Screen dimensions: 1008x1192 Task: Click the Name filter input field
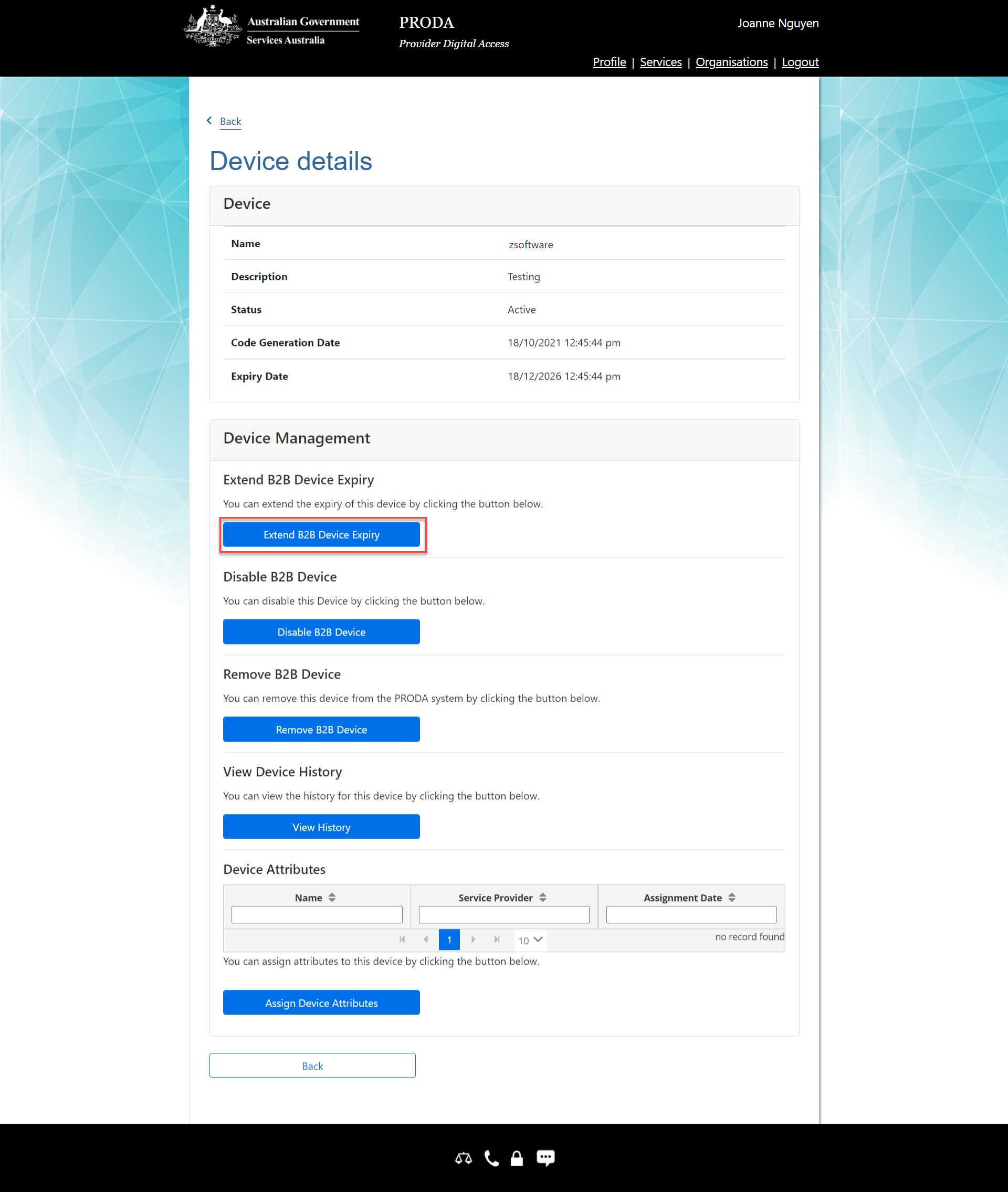317,914
